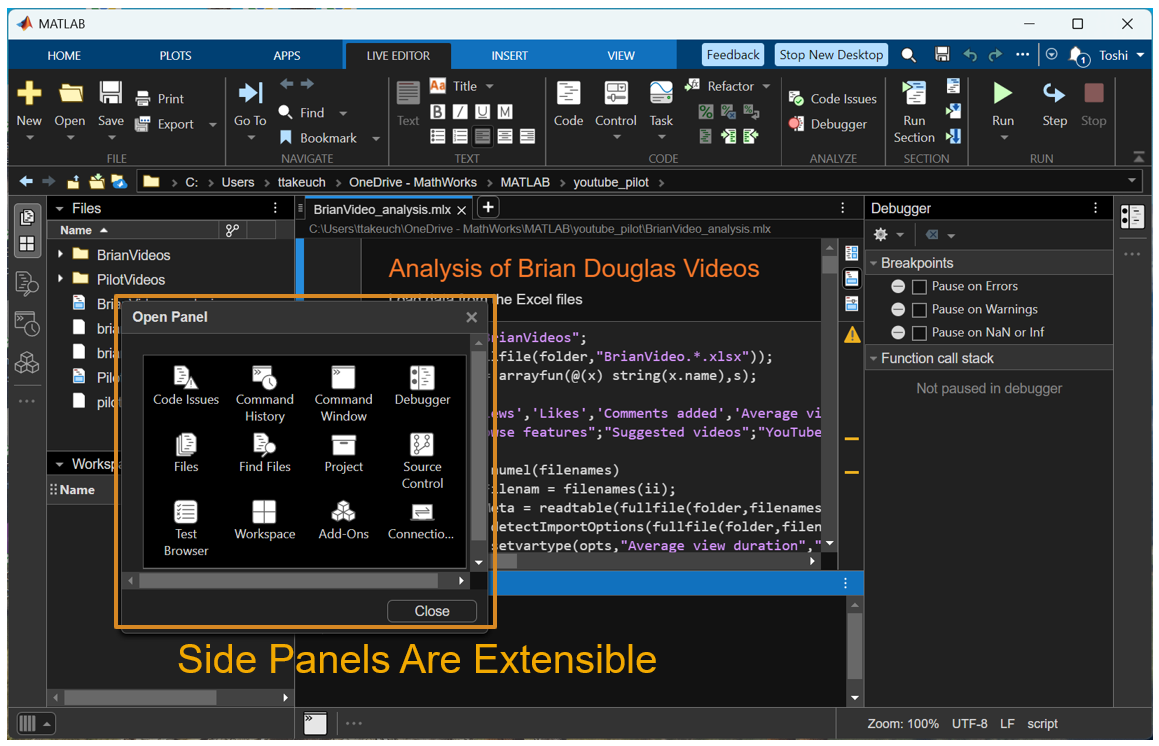
Task: Switch to the APPS tab
Action: click(x=287, y=55)
